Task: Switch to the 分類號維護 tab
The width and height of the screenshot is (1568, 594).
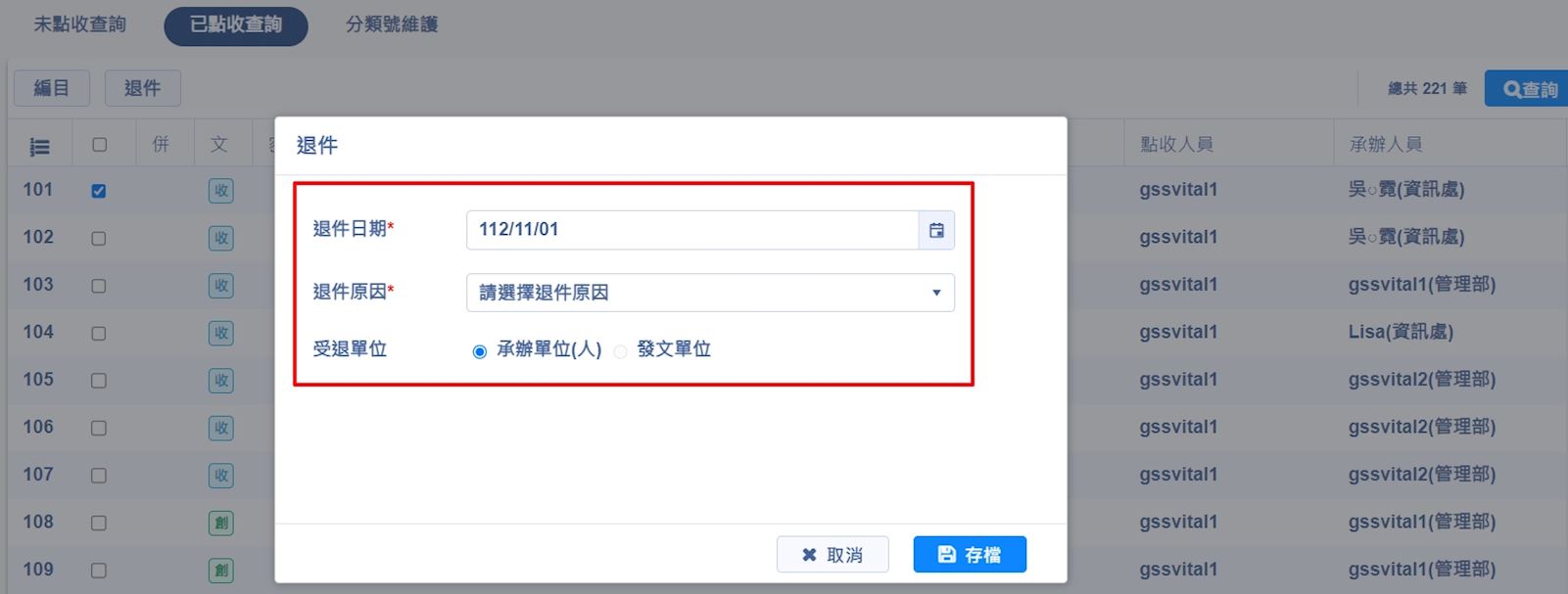Action: pyautogui.click(x=392, y=24)
